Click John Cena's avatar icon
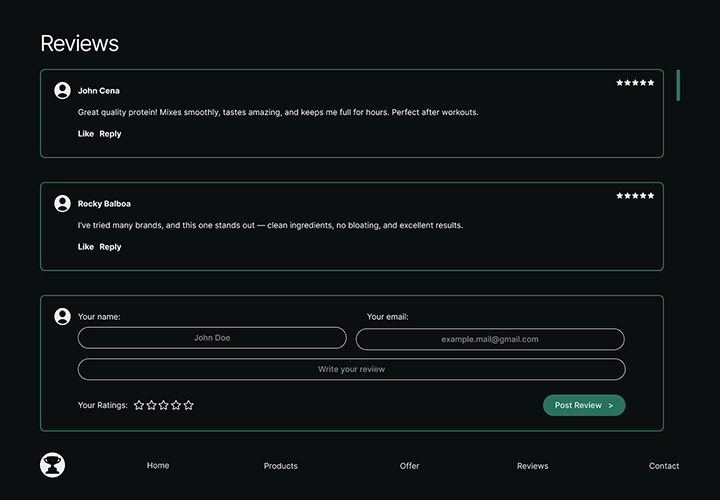 coord(62,90)
